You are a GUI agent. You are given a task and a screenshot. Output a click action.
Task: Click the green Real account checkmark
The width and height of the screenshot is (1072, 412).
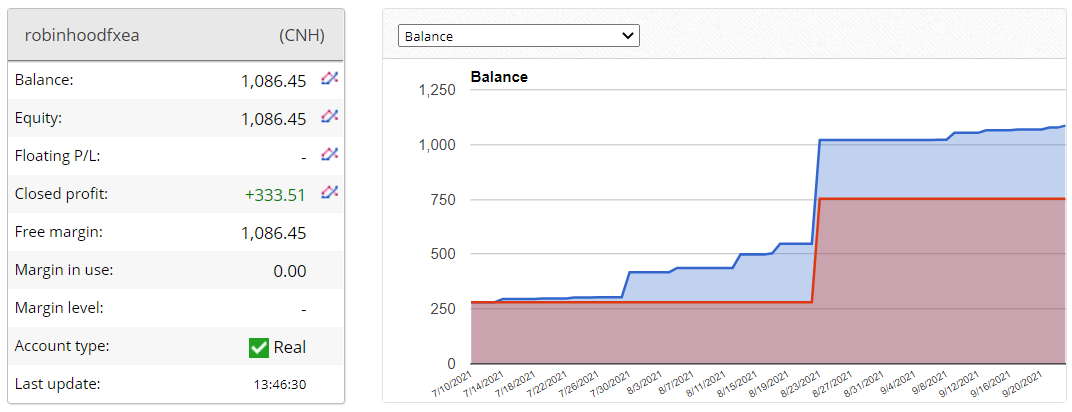(259, 348)
